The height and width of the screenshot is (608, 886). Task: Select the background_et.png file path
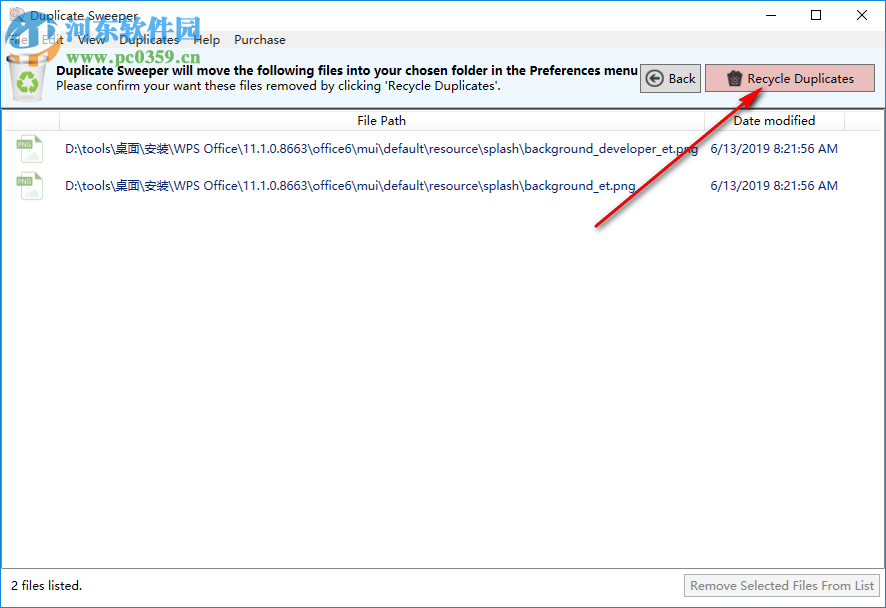pyautogui.click(x=350, y=186)
